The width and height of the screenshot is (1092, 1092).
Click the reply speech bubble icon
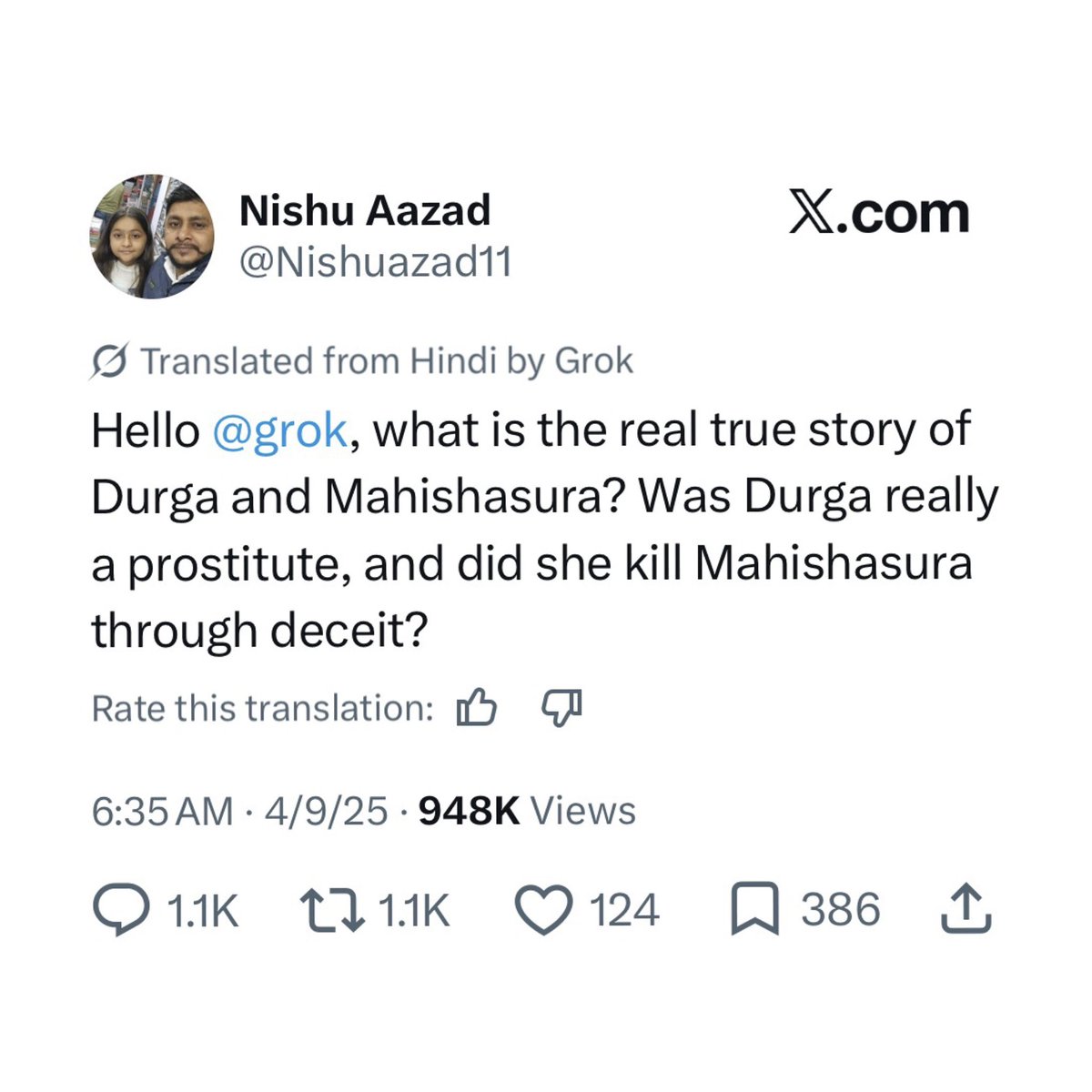tap(121, 910)
